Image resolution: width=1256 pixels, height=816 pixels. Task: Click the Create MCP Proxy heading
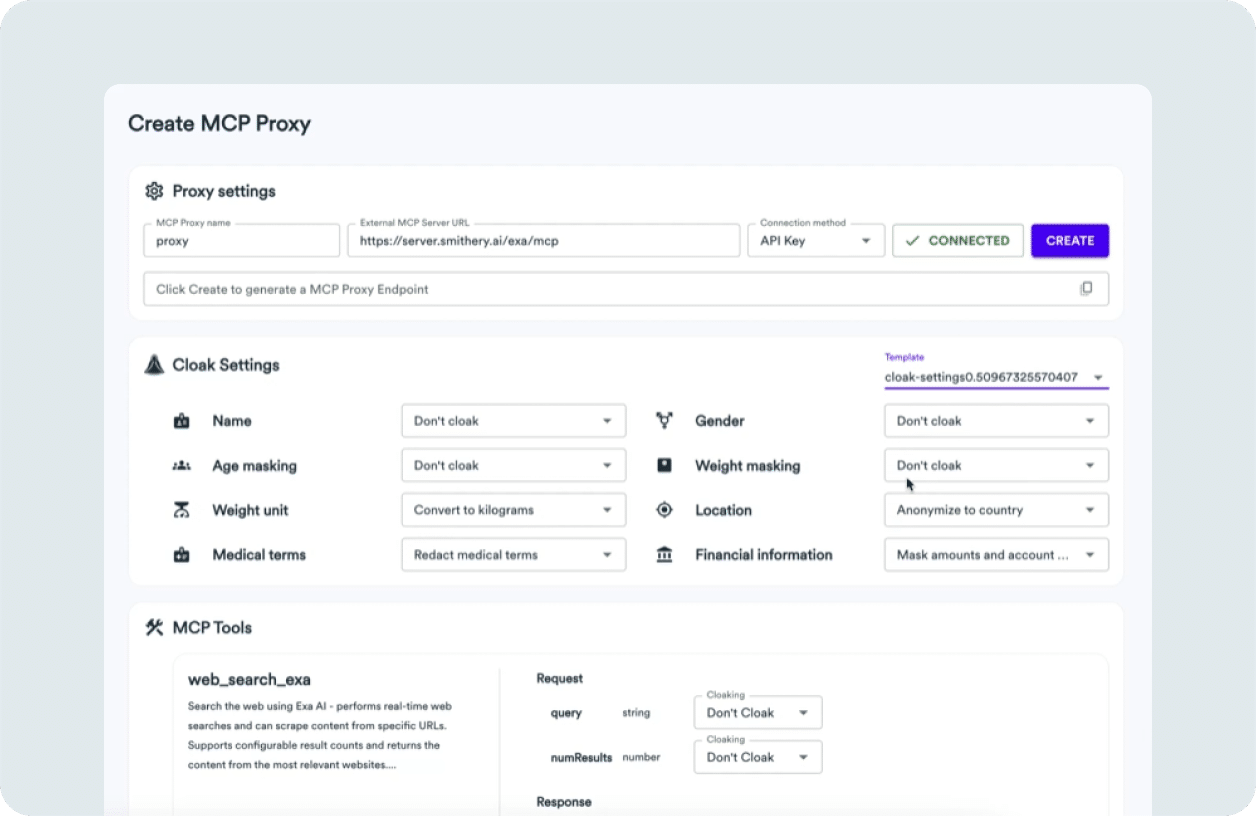coord(219,124)
